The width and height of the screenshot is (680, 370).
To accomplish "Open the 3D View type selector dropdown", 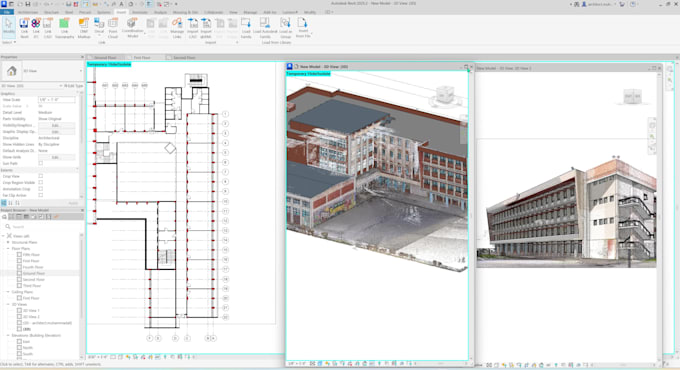I will pyautogui.click(x=81, y=71).
